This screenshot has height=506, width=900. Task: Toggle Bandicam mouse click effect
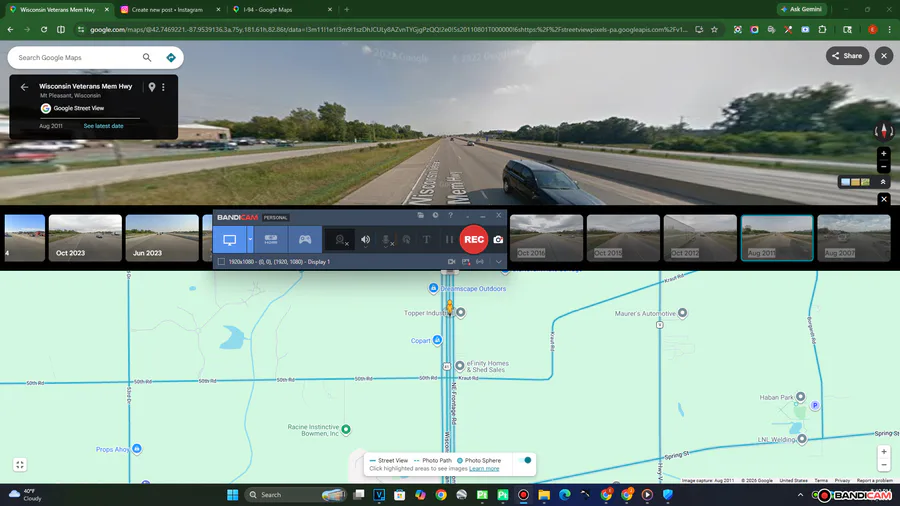(406, 240)
